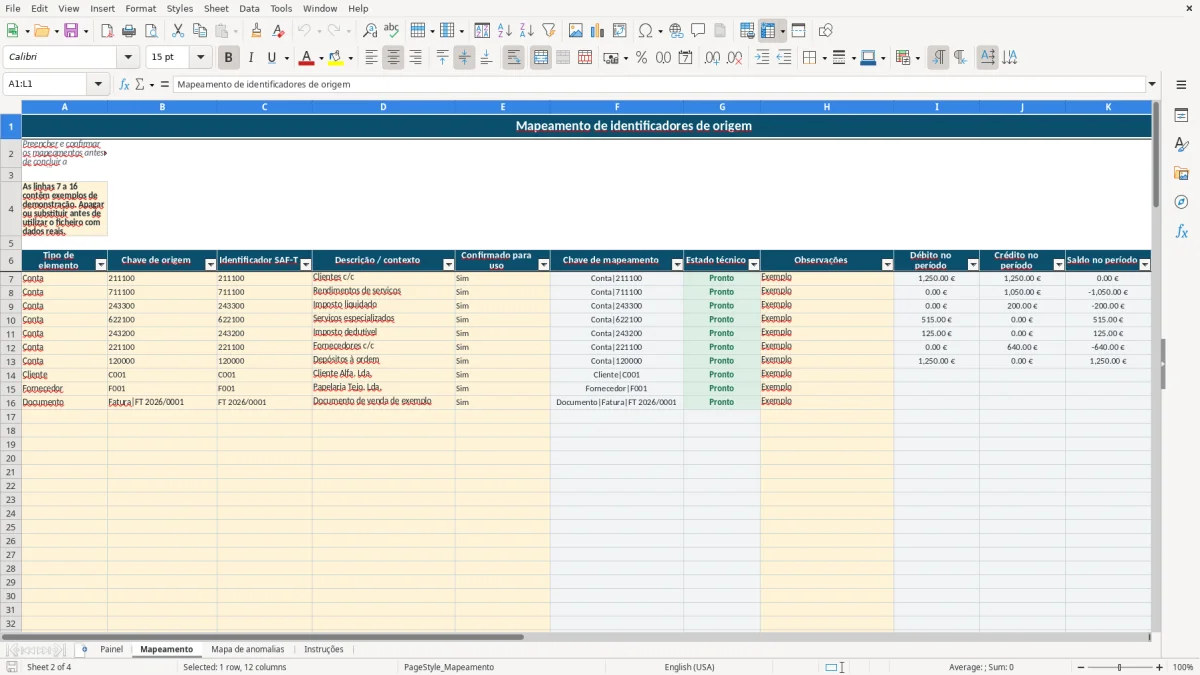Open Name Box dropdown arrow
This screenshot has width=1200, height=675.
[x=98, y=84]
